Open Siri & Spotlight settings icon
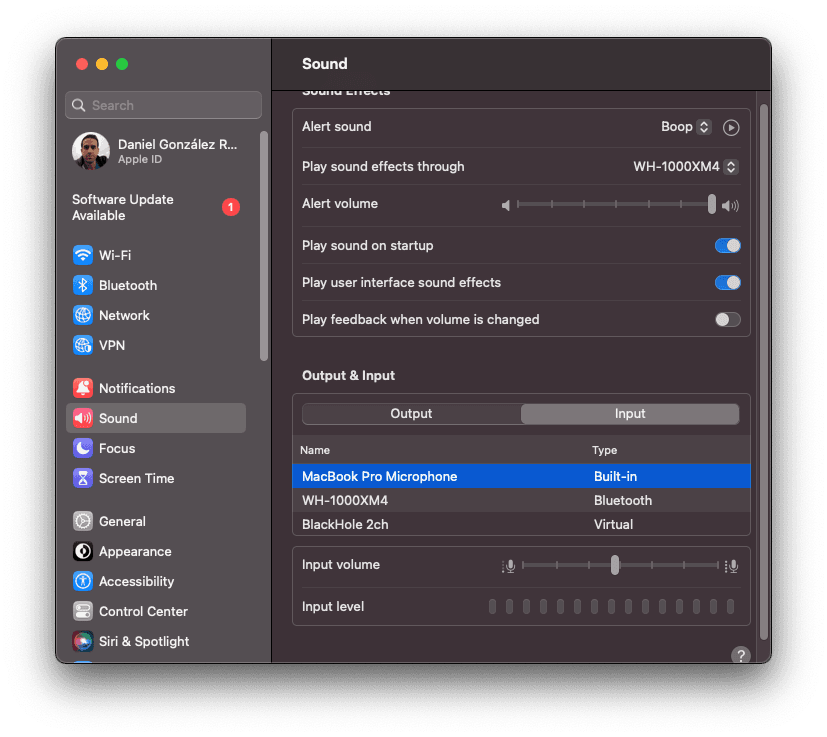 pyautogui.click(x=85, y=641)
